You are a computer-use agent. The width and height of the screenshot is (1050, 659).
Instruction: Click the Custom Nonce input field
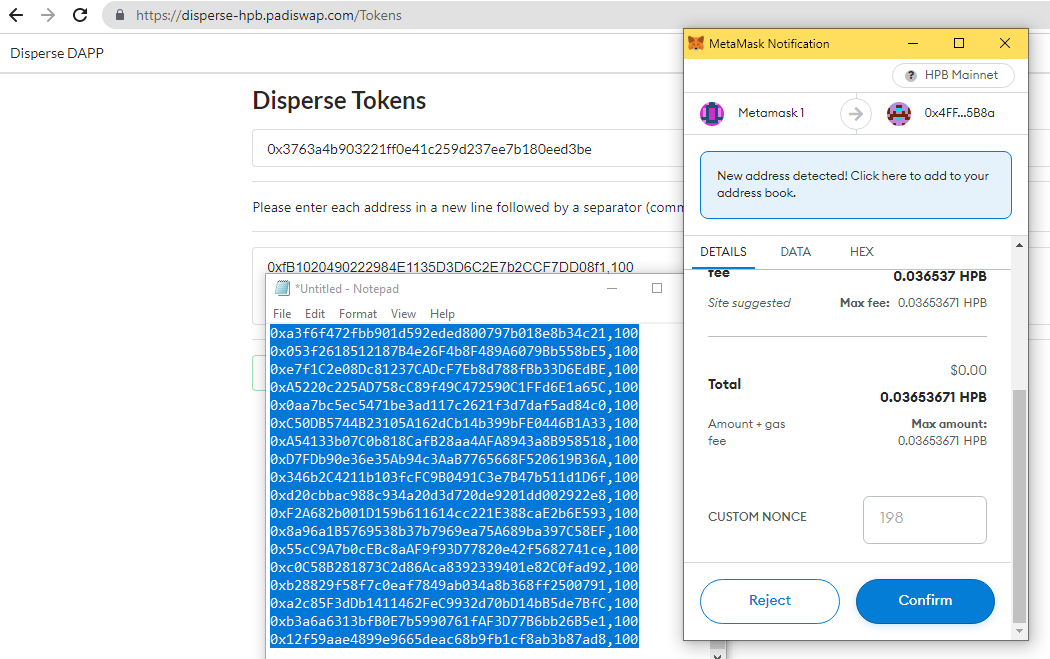[x=925, y=520]
